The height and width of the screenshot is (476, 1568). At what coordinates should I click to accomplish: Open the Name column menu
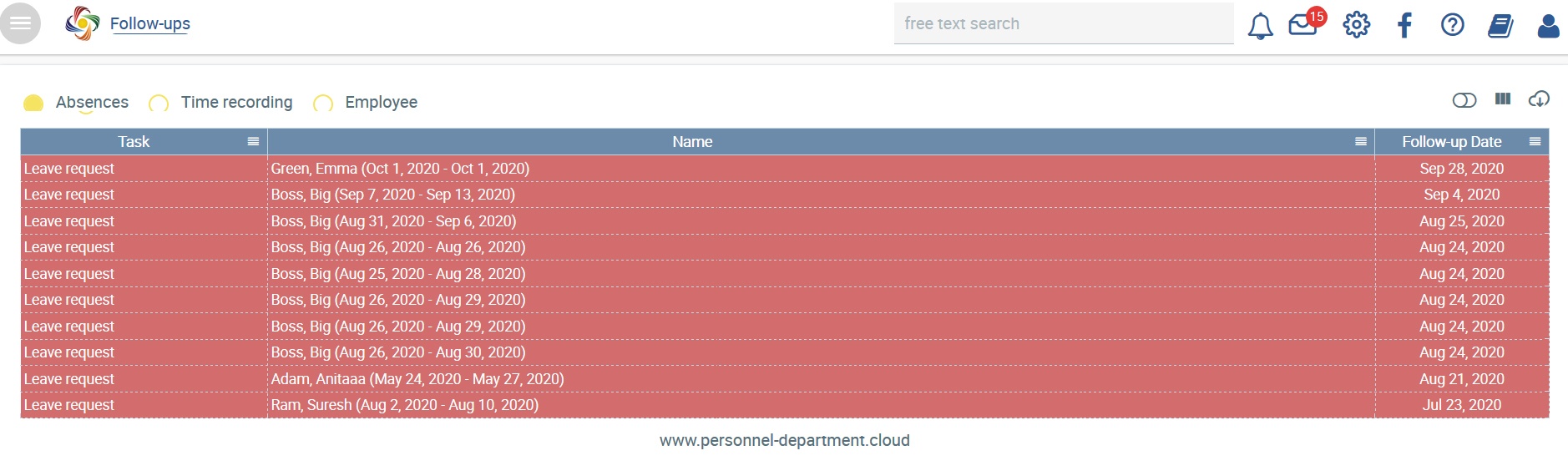tap(1361, 142)
